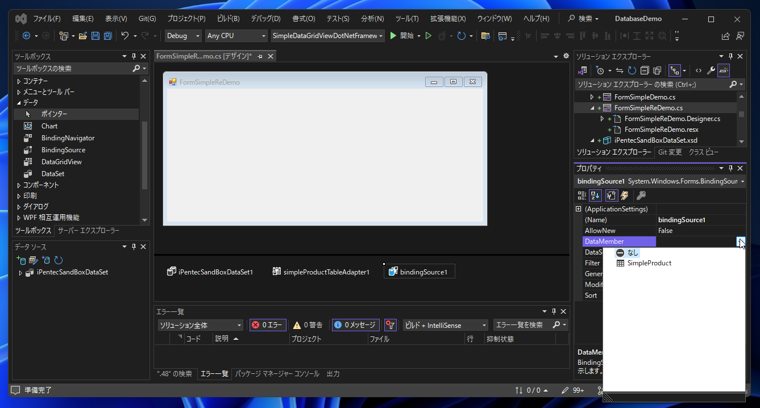This screenshot has width=760, height=408.
Task: Select BindingNavigator in the toolbox
Action: (67, 138)
